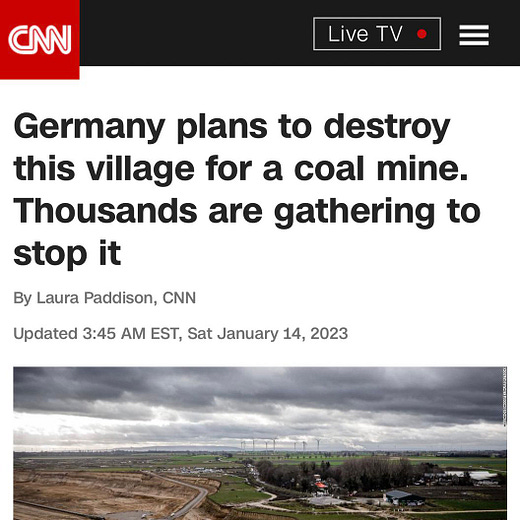Click the article headline about Germany's coal mine
This screenshot has height=520, width=520.
point(247,189)
